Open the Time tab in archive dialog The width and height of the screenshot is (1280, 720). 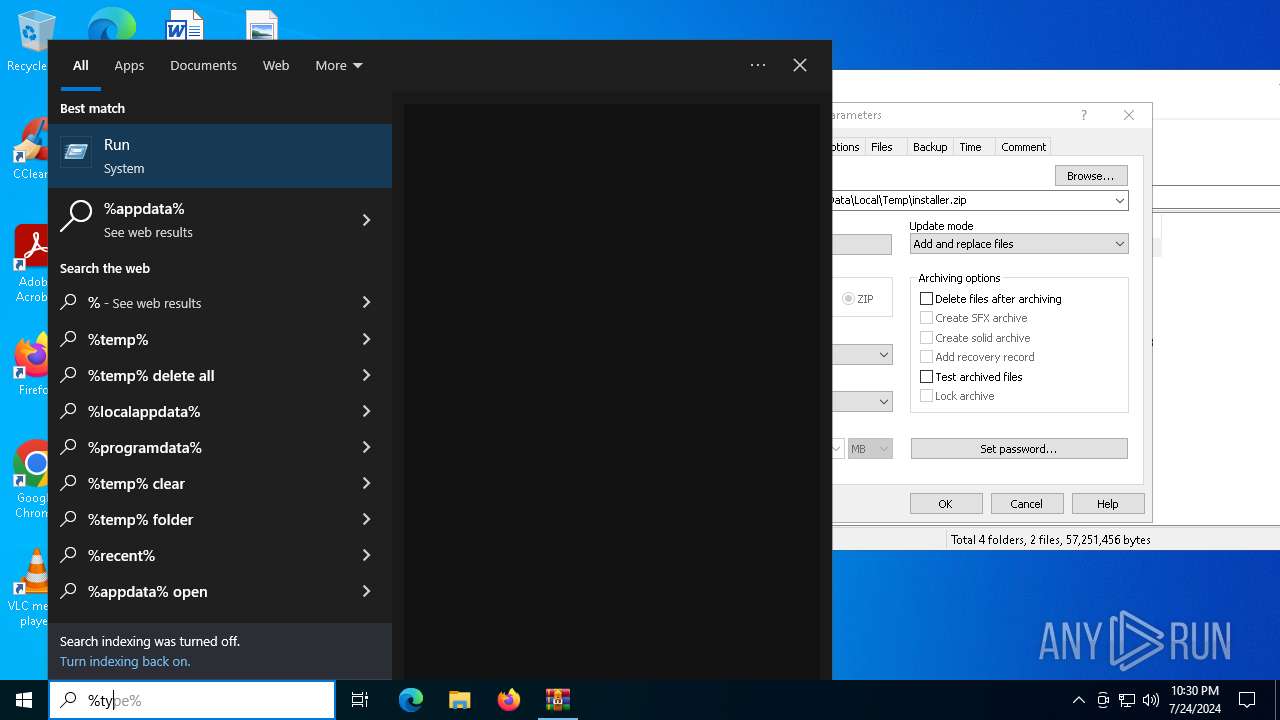[970, 147]
